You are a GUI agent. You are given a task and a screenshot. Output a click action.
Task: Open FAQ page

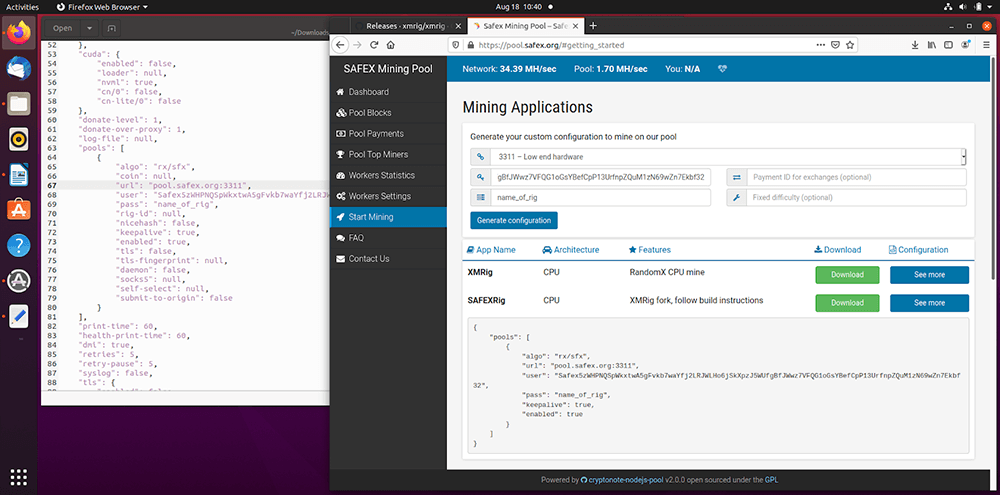coord(388,238)
